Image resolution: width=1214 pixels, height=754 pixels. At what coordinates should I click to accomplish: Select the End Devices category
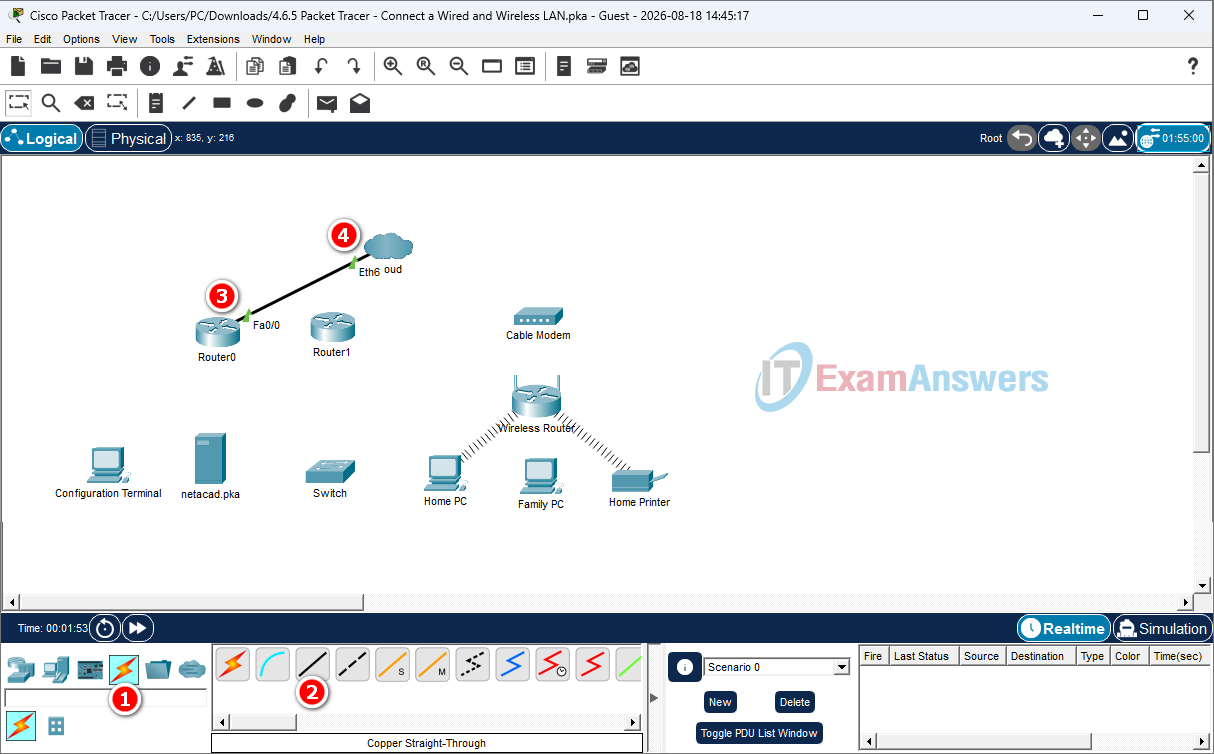pos(55,669)
